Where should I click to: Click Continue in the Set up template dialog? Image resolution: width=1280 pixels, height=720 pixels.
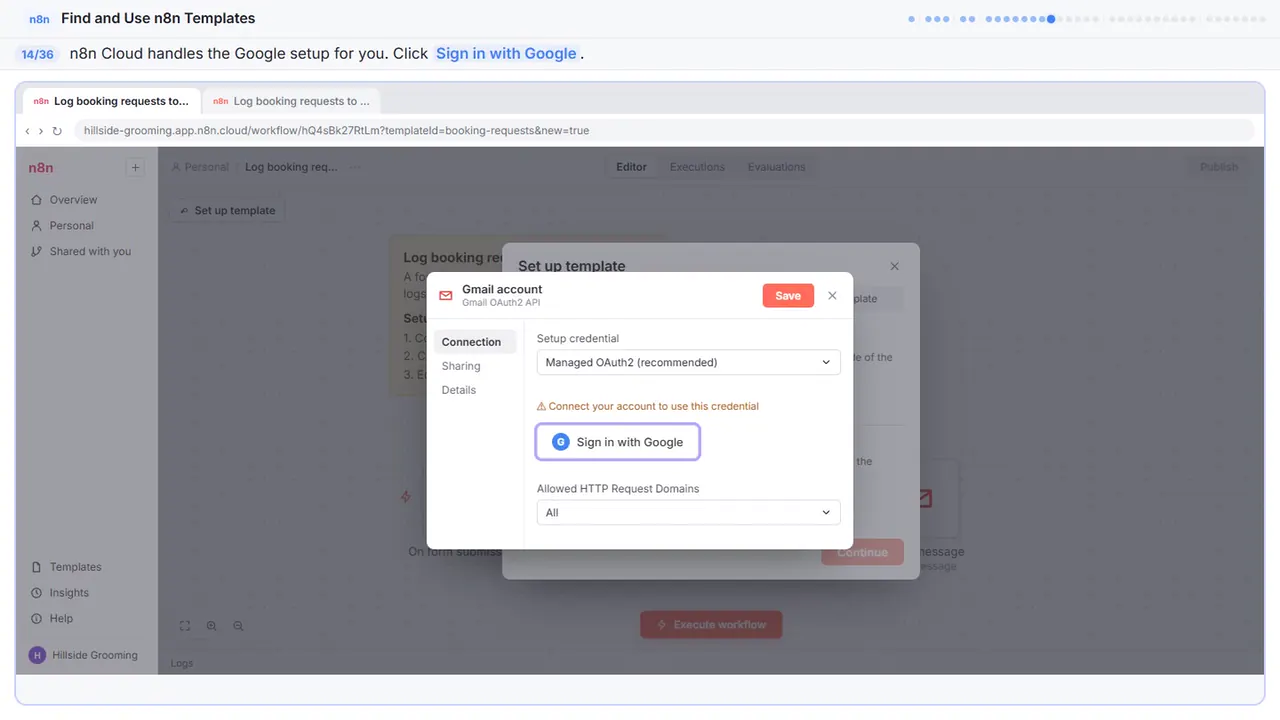coord(862,553)
